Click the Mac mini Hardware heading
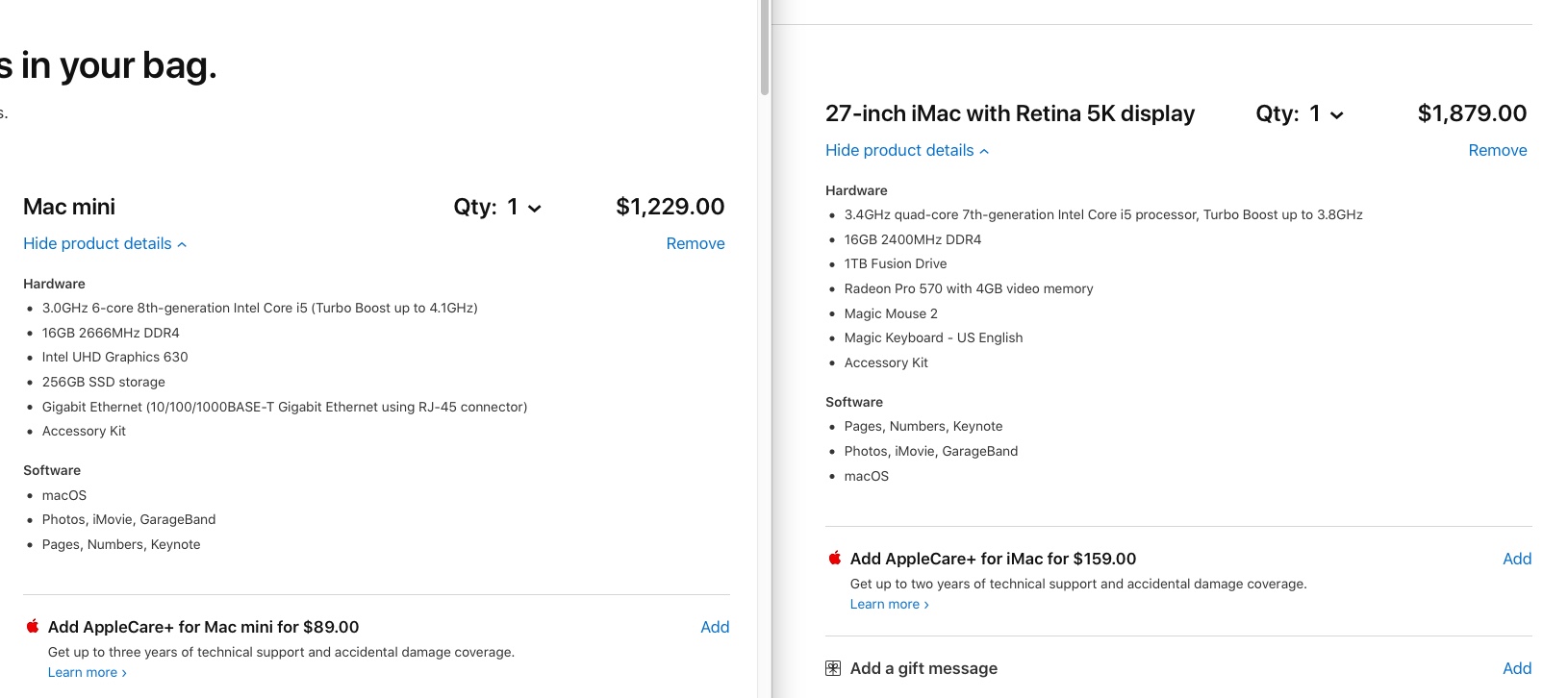This screenshot has height=698, width=1568. (x=54, y=285)
